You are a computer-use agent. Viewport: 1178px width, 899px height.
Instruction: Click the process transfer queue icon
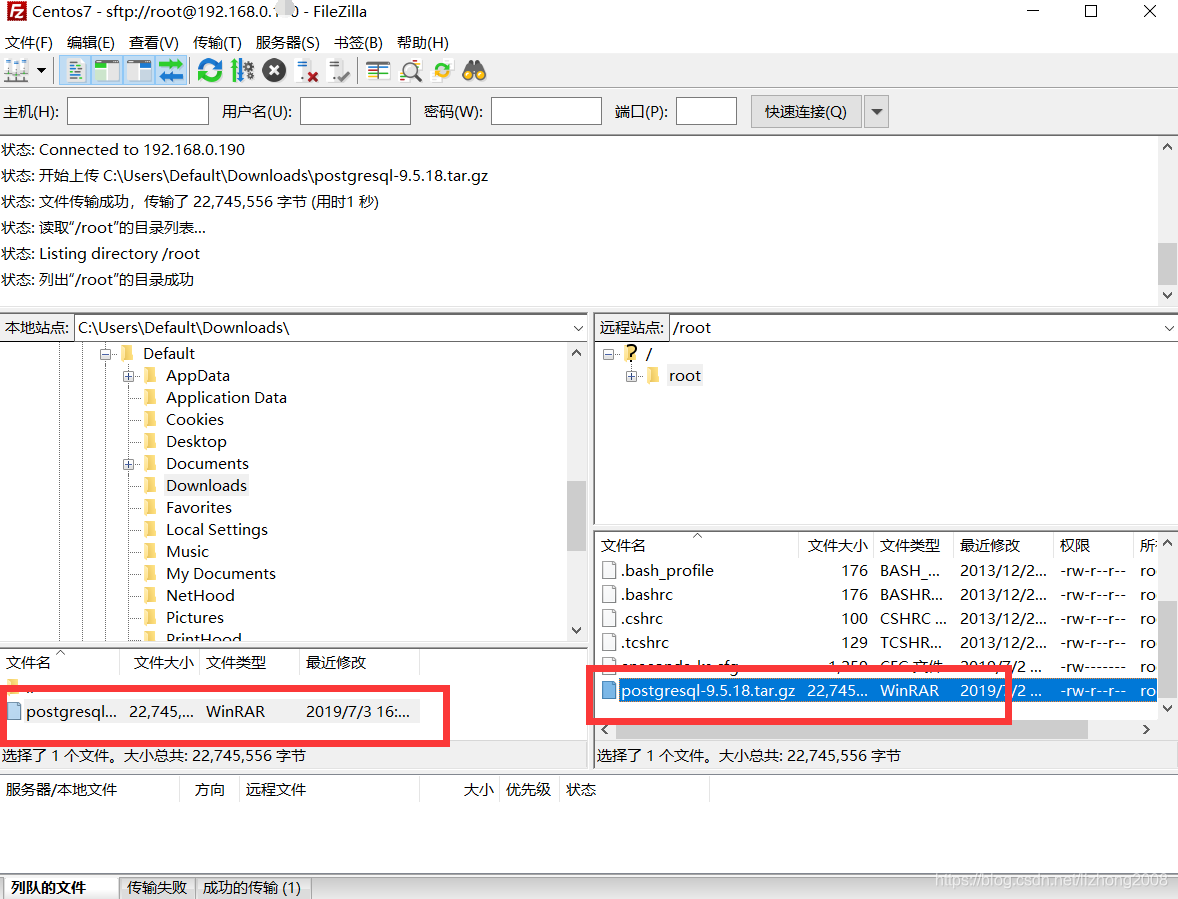[x=242, y=71]
